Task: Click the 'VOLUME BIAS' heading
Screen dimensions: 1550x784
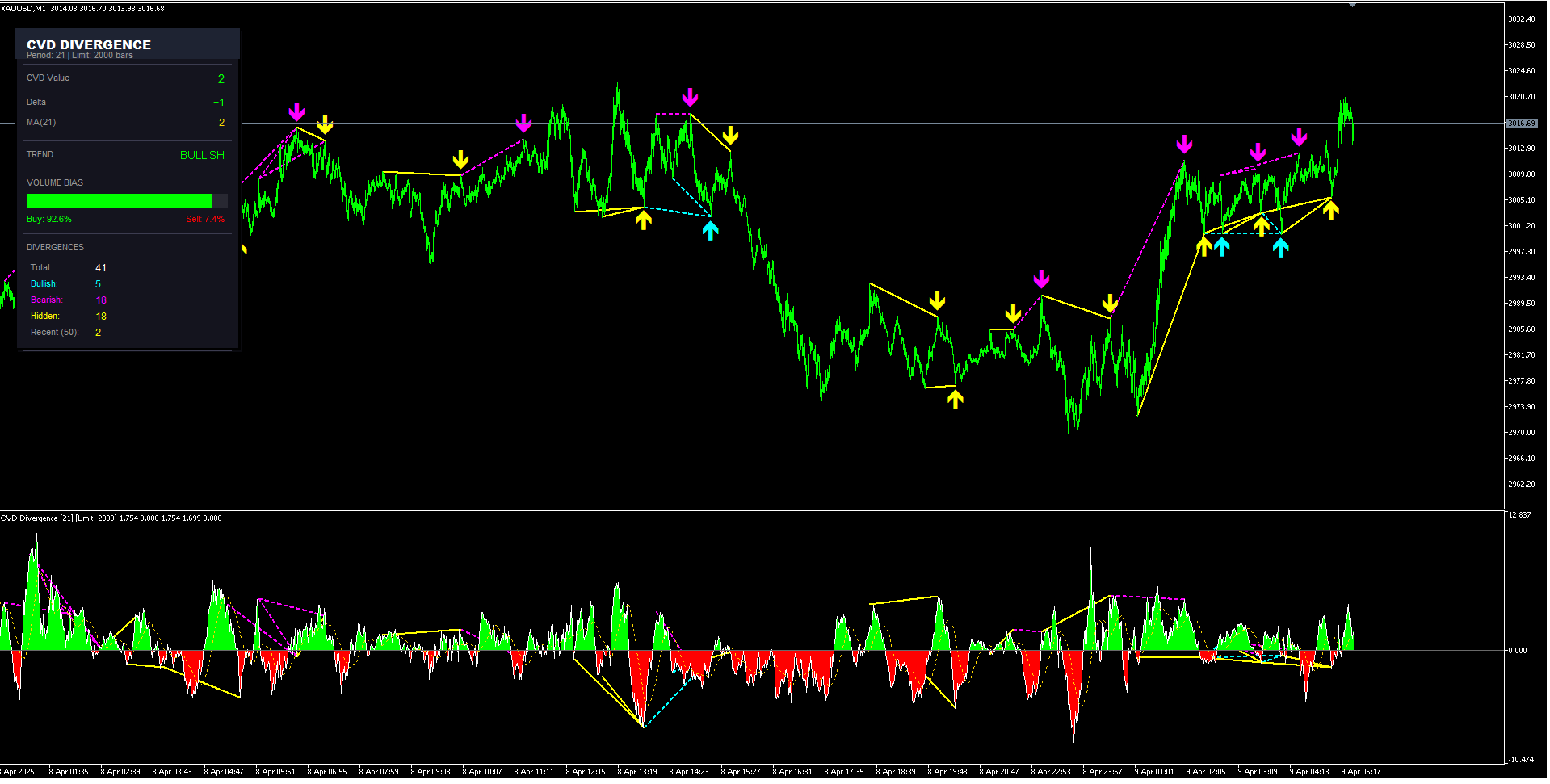Action: tap(55, 183)
